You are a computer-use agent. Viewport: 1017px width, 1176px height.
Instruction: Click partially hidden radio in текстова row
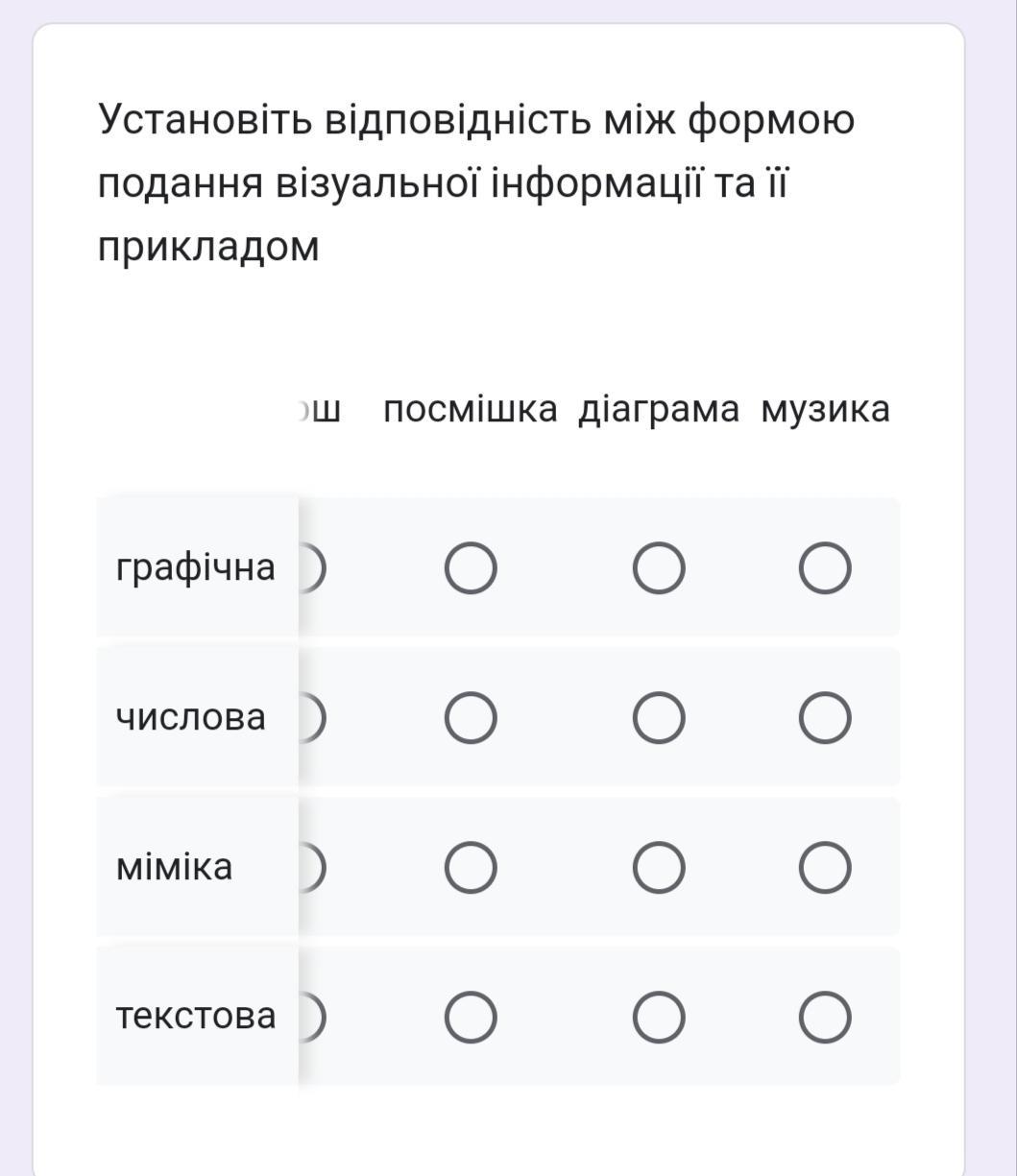pyautogui.click(x=313, y=1018)
